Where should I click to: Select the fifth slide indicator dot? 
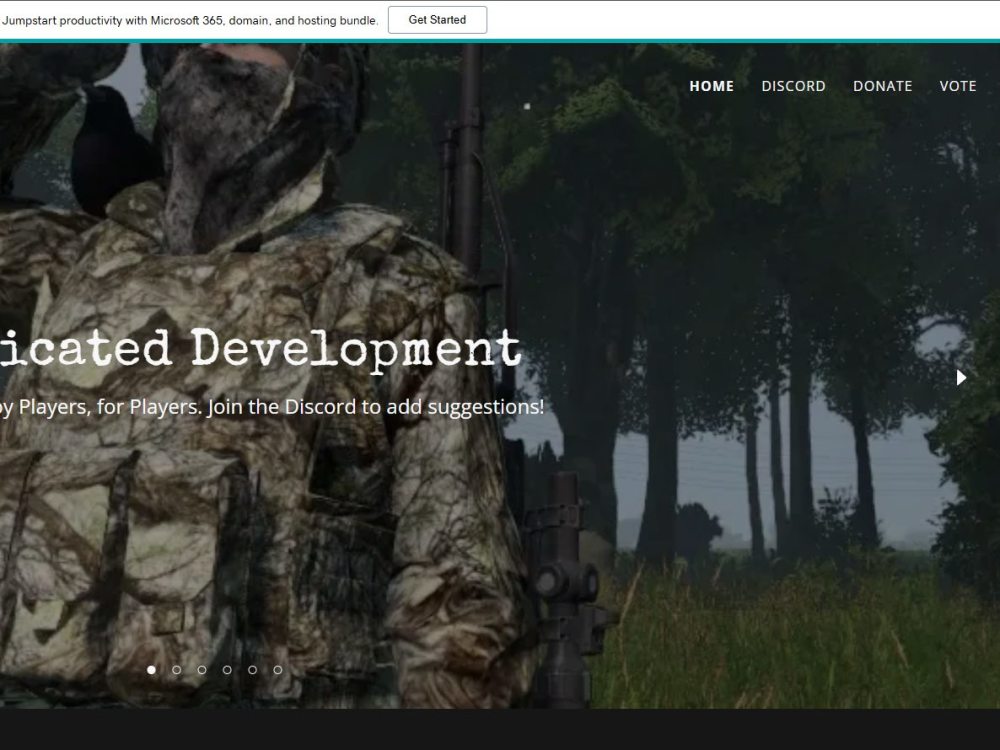[253, 670]
